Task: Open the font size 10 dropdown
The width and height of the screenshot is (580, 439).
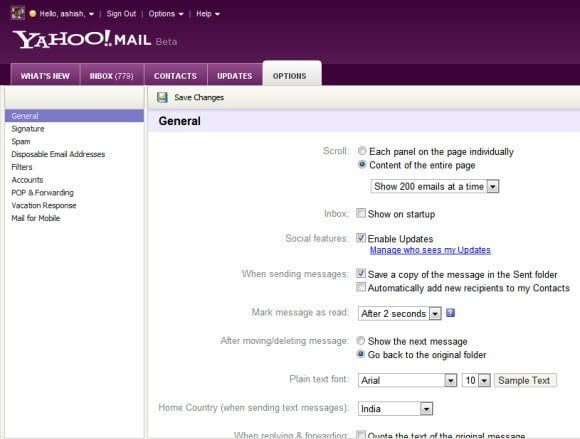Action: coord(476,380)
